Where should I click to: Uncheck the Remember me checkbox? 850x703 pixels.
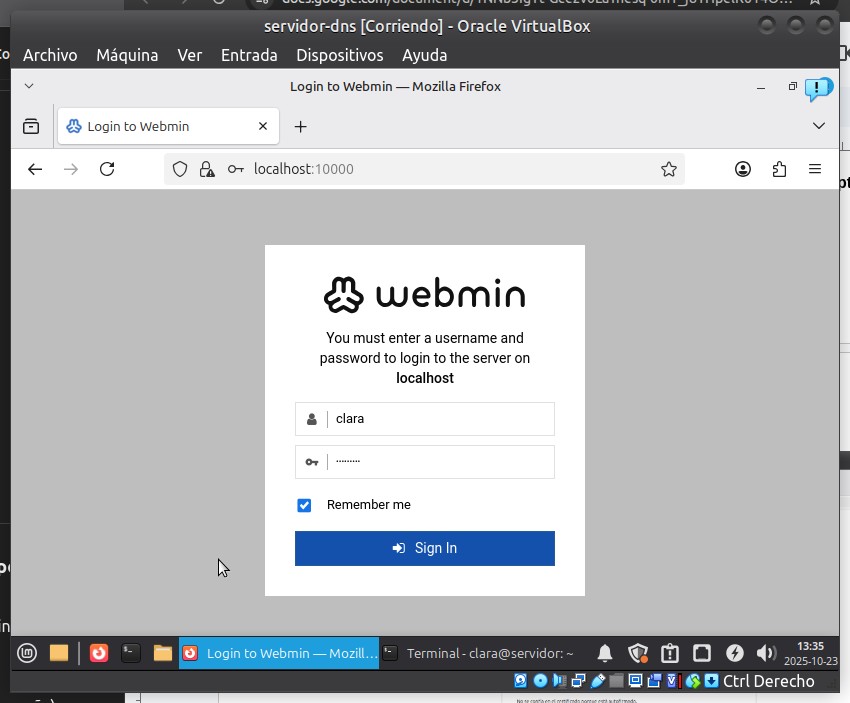(x=304, y=505)
